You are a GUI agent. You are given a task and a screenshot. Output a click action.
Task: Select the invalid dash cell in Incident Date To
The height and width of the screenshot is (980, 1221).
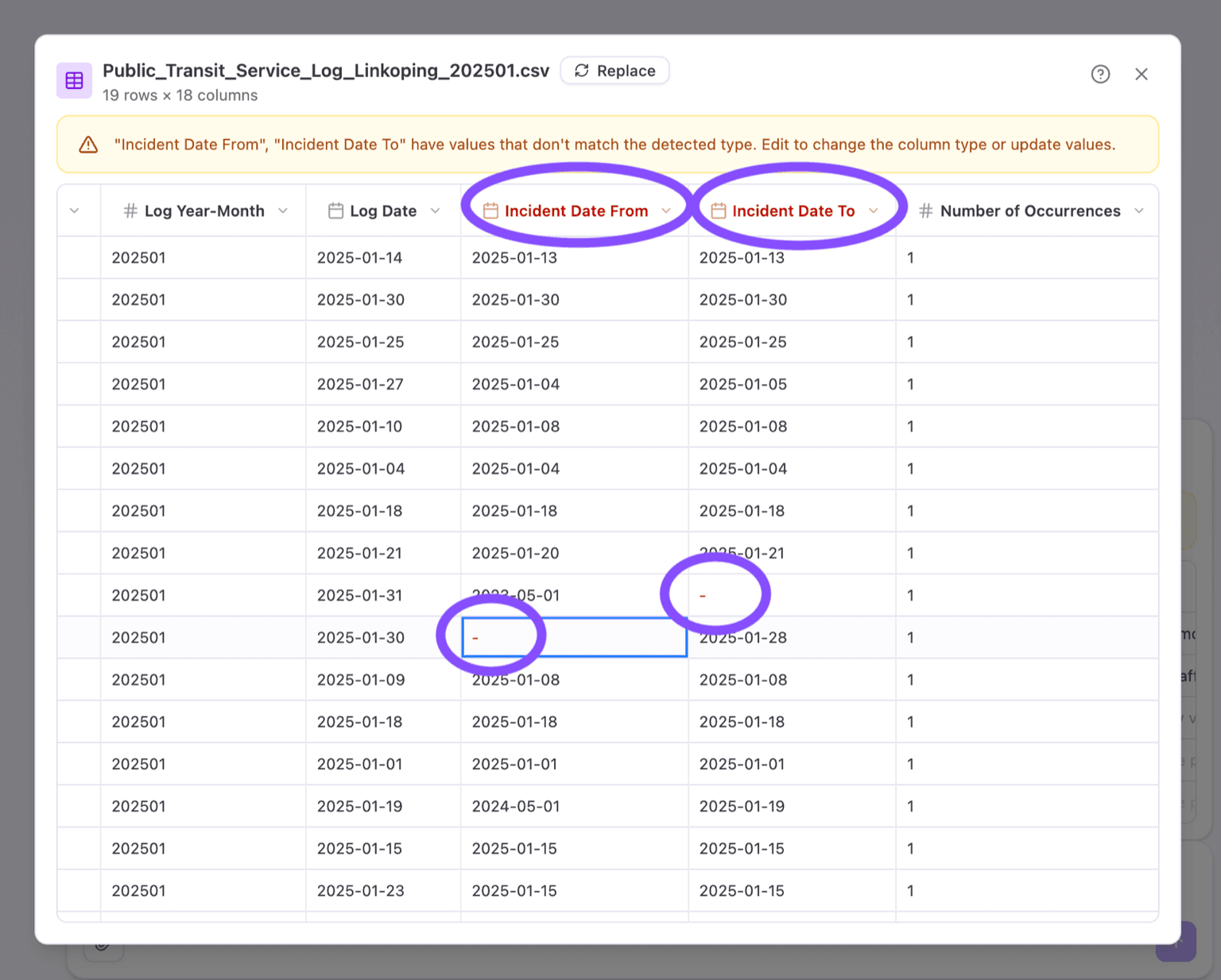pyautogui.click(x=792, y=595)
